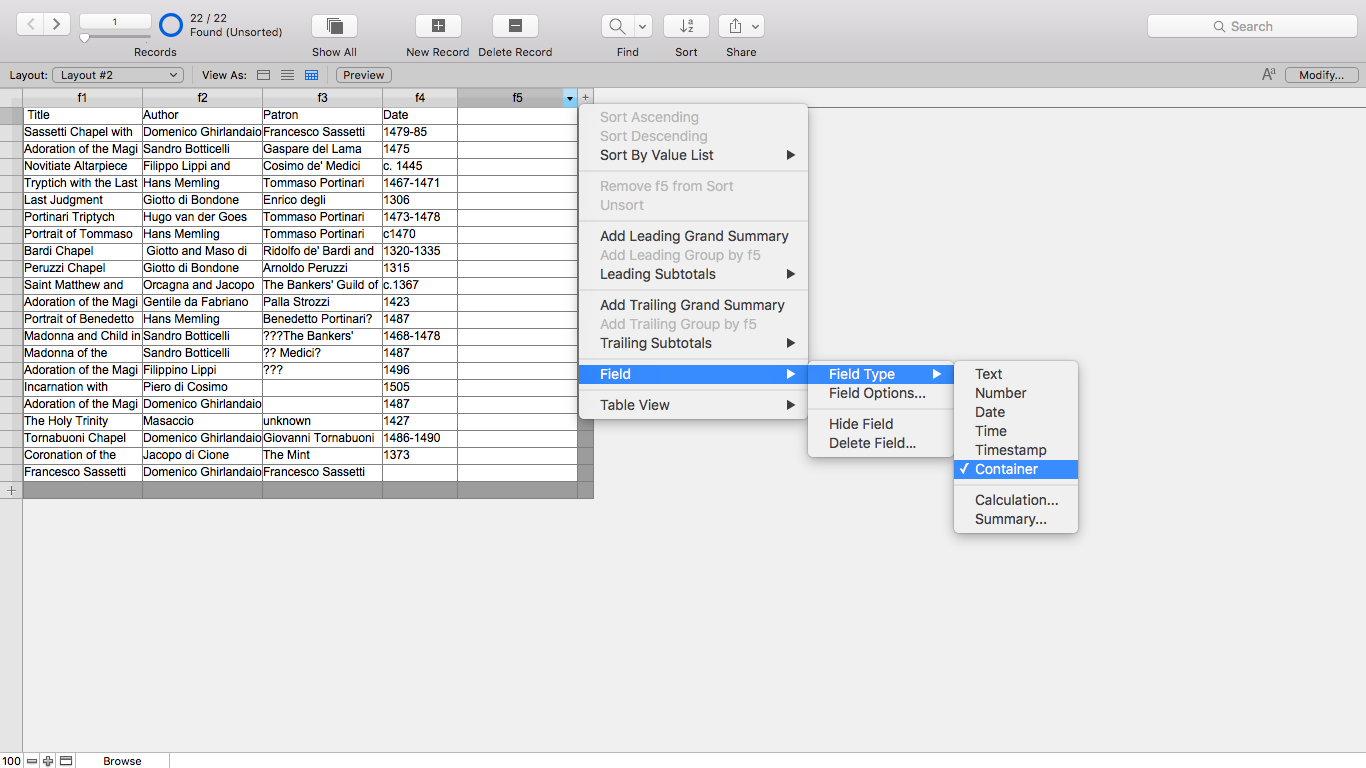Screen dimensions: 1366x768
Task: Set field type to Number
Action: point(1016,393)
